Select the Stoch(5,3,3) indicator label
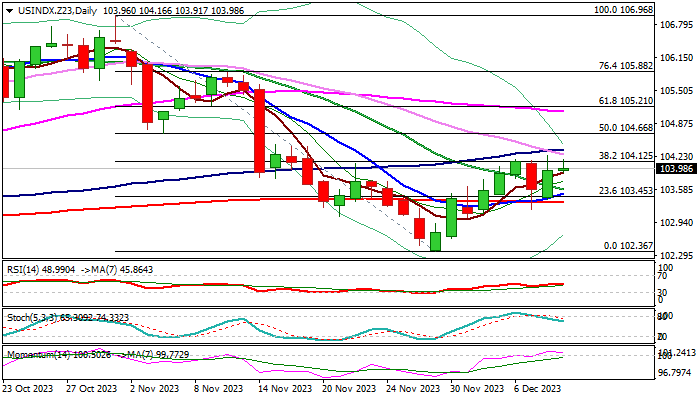This screenshot has height=400, width=700. [x=28, y=316]
